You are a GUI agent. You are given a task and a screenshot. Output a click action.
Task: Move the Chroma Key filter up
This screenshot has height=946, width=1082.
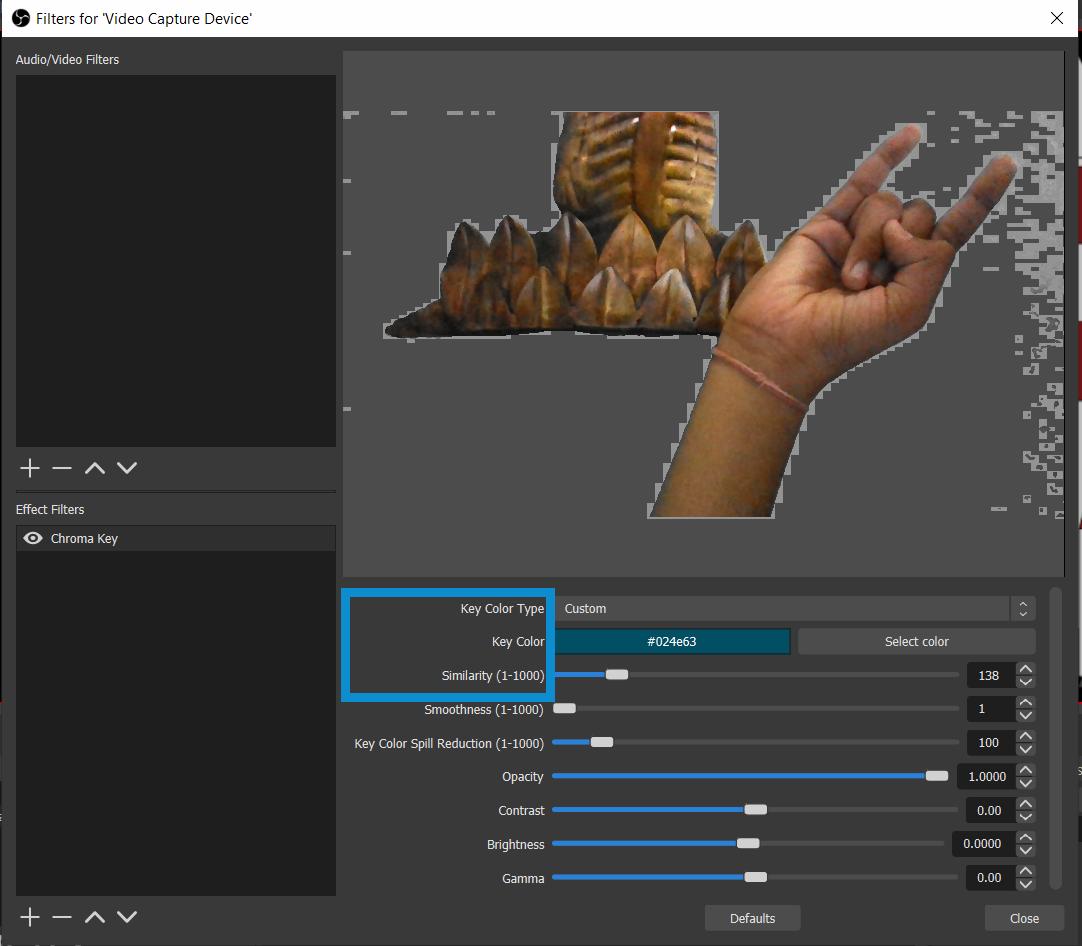point(94,916)
